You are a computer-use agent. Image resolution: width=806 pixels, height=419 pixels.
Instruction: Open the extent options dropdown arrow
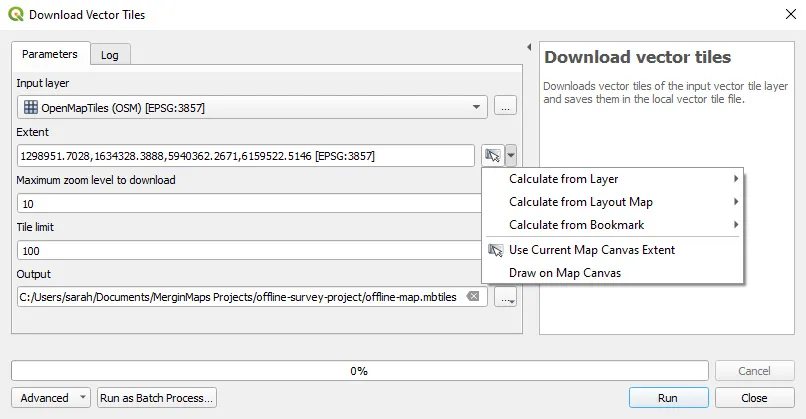[511, 155]
